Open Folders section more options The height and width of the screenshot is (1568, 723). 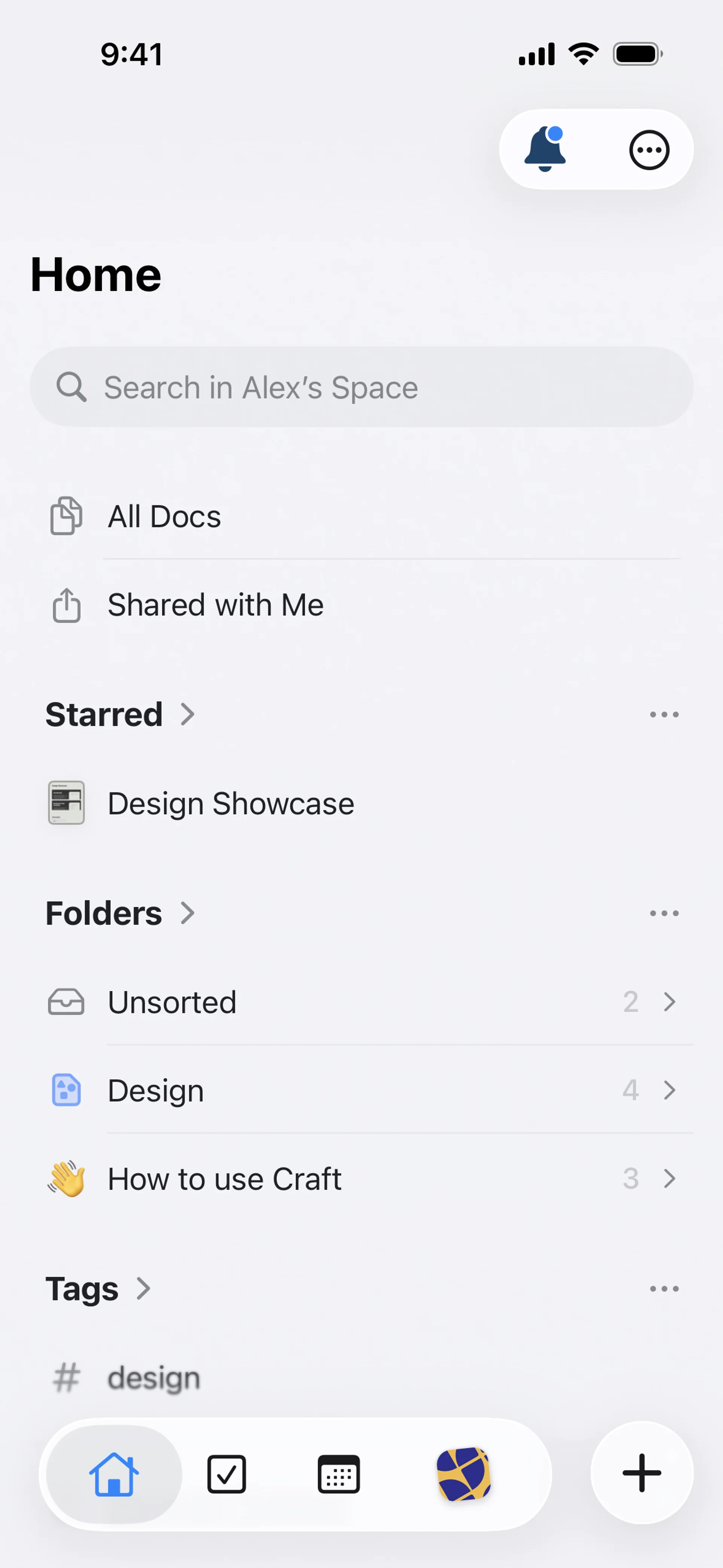tap(664, 913)
